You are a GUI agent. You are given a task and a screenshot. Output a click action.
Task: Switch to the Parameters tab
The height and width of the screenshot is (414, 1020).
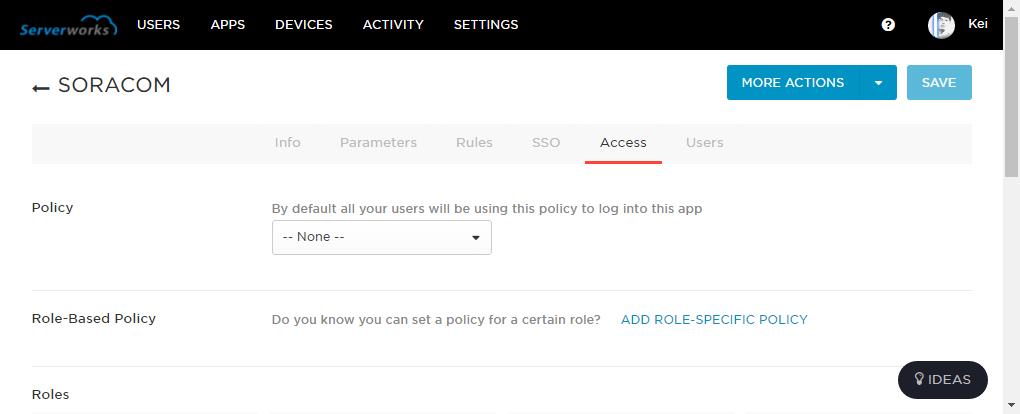click(x=379, y=143)
